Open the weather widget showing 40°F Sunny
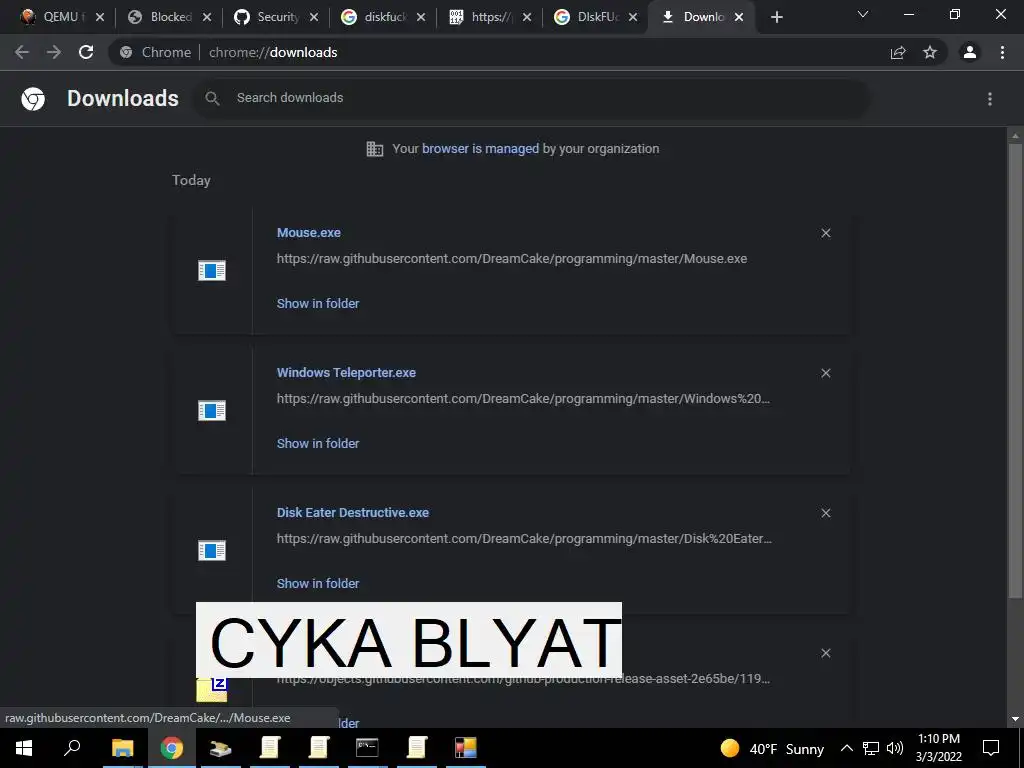Screen dimensions: 1024x768 pyautogui.click(x=772, y=748)
